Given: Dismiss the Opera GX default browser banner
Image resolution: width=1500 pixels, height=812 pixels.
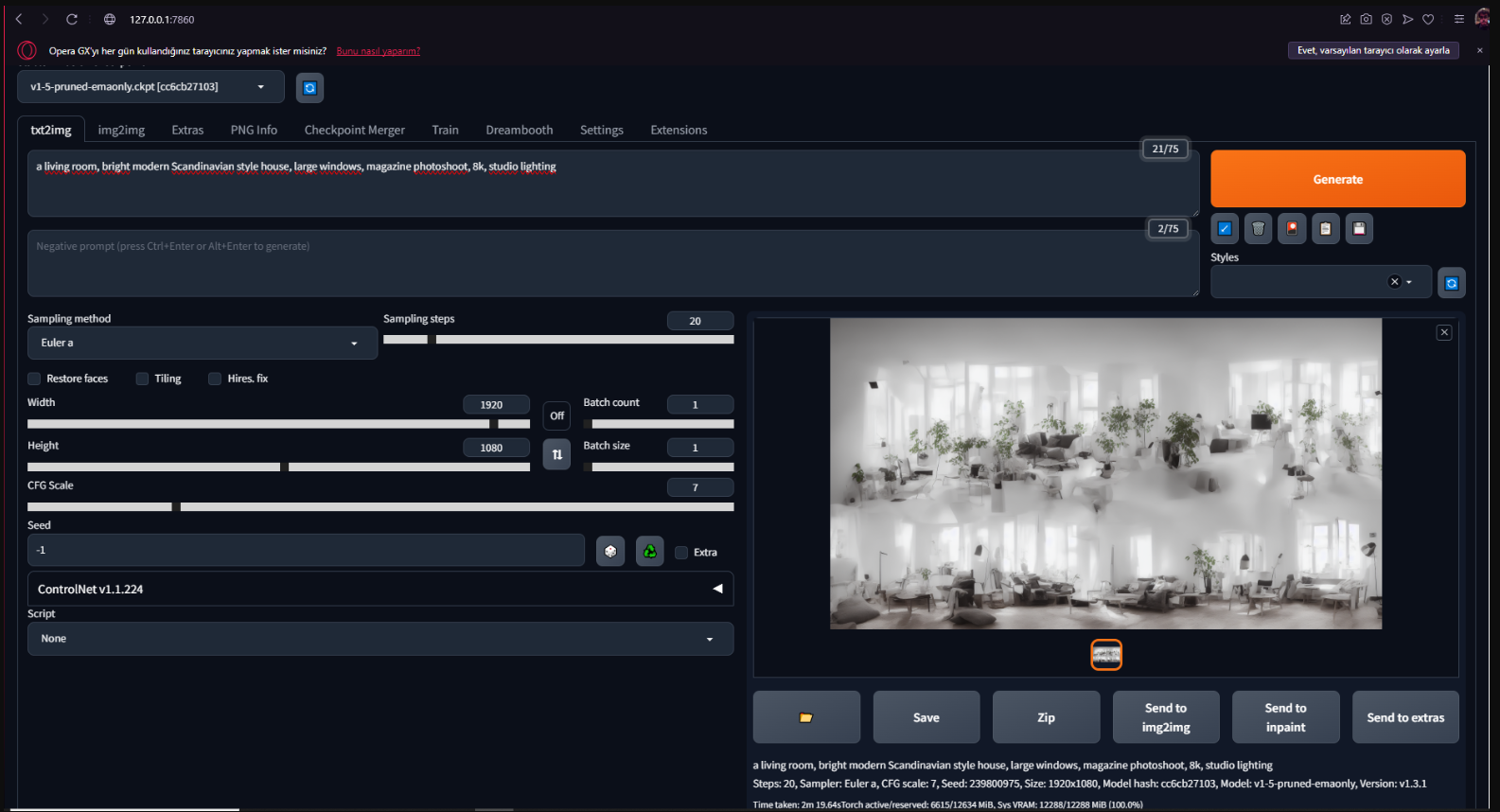Looking at the screenshot, I should pyautogui.click(x=1480, y=50).
